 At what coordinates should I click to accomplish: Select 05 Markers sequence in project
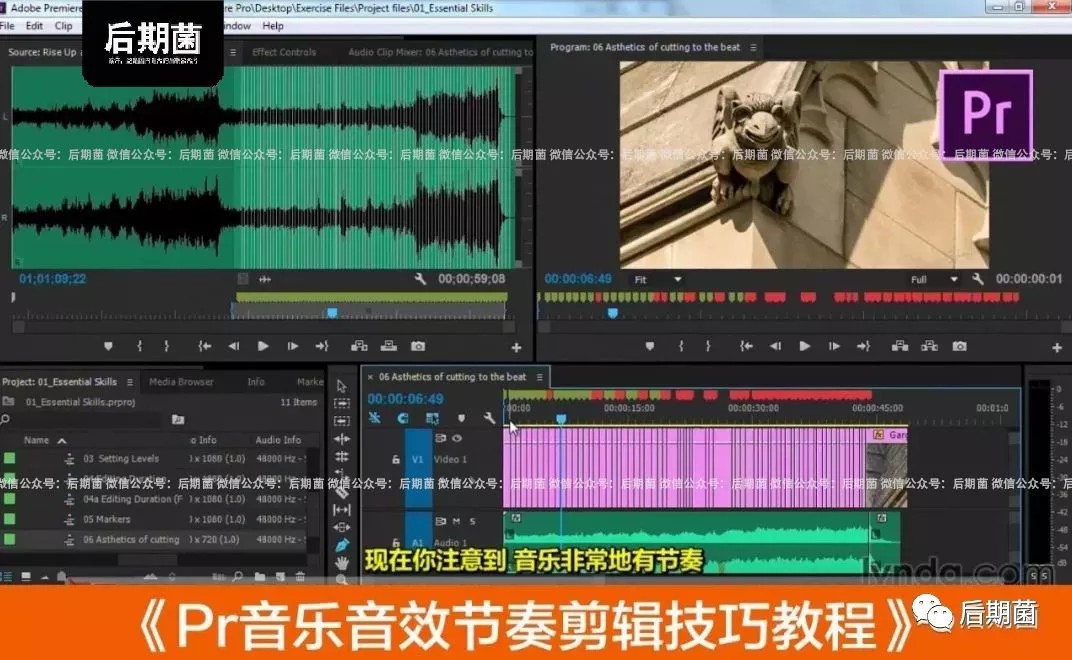click(x=106, y=519)
